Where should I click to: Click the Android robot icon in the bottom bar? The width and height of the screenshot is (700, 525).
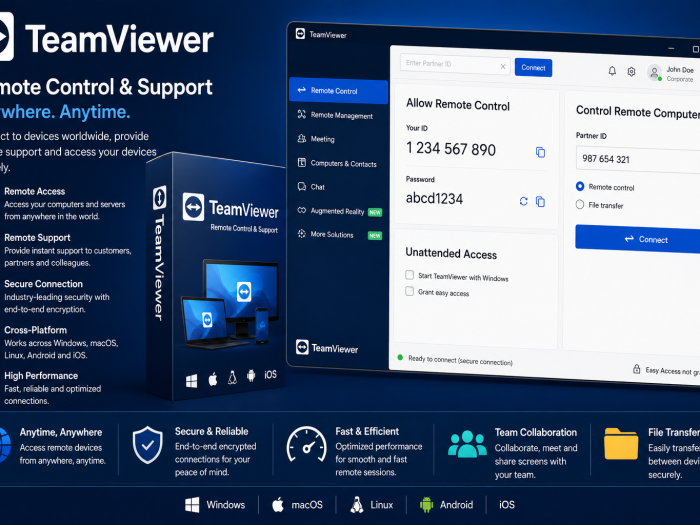[426, 505]
